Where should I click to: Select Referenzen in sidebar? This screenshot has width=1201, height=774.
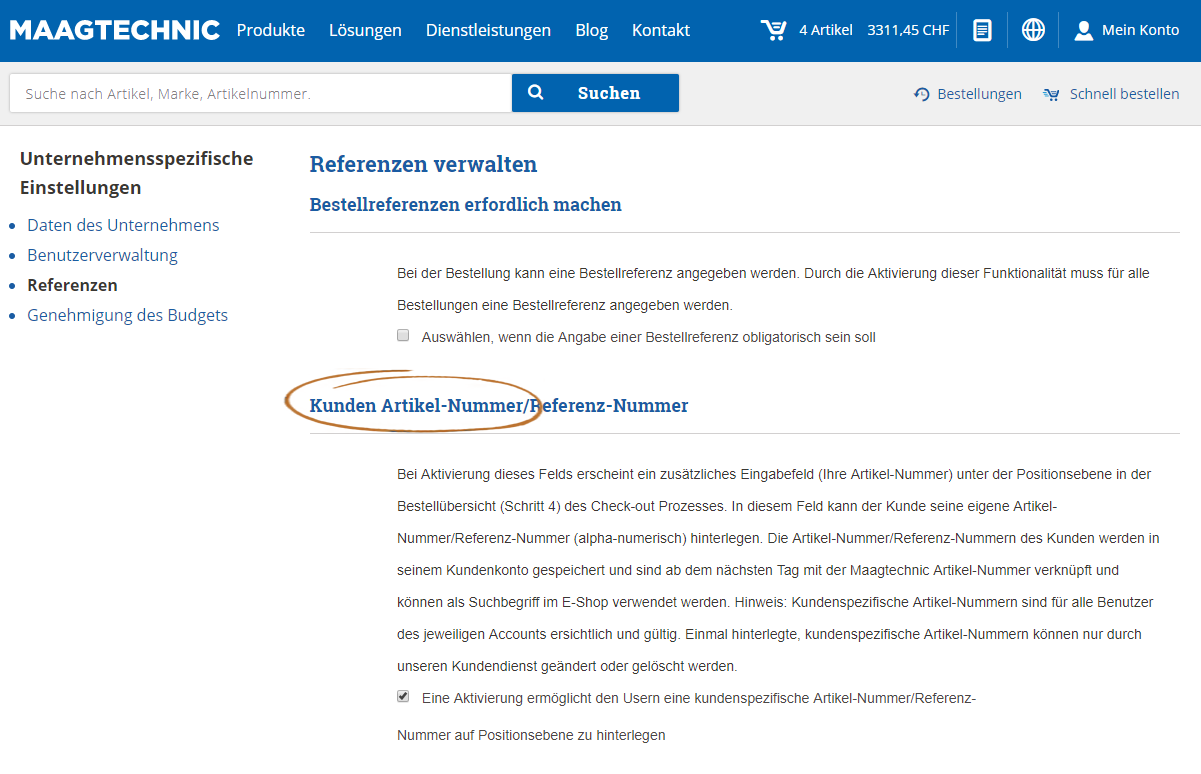point(72,285)
